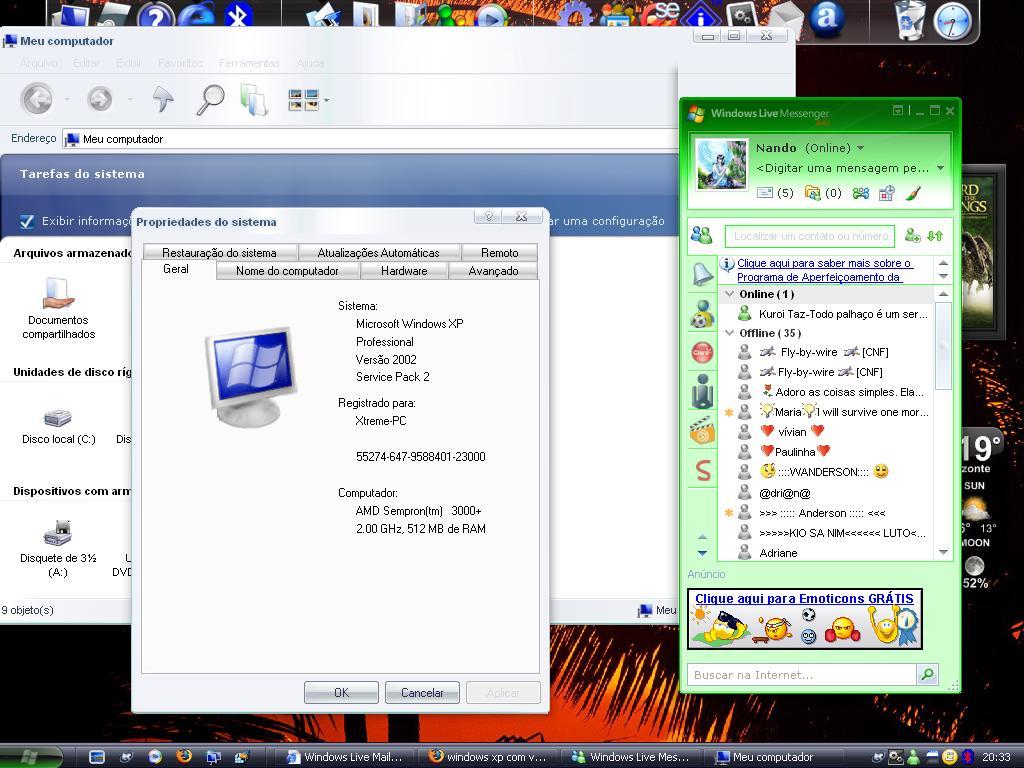The width and height of the screenshot is (1024, 768).
Task: Click the 20:33 clock in the system tray
Action: (996, 757)
